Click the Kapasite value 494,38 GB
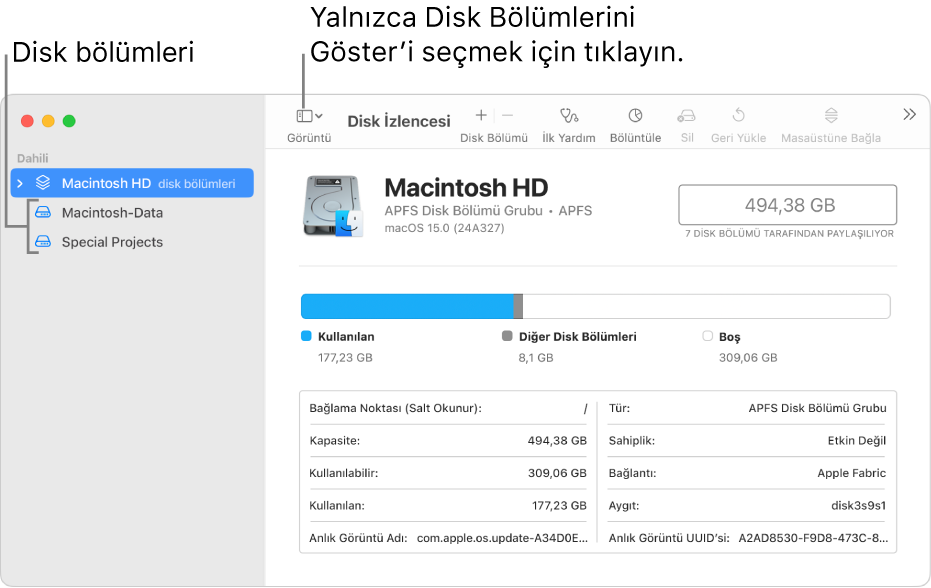 click(557, 441)
